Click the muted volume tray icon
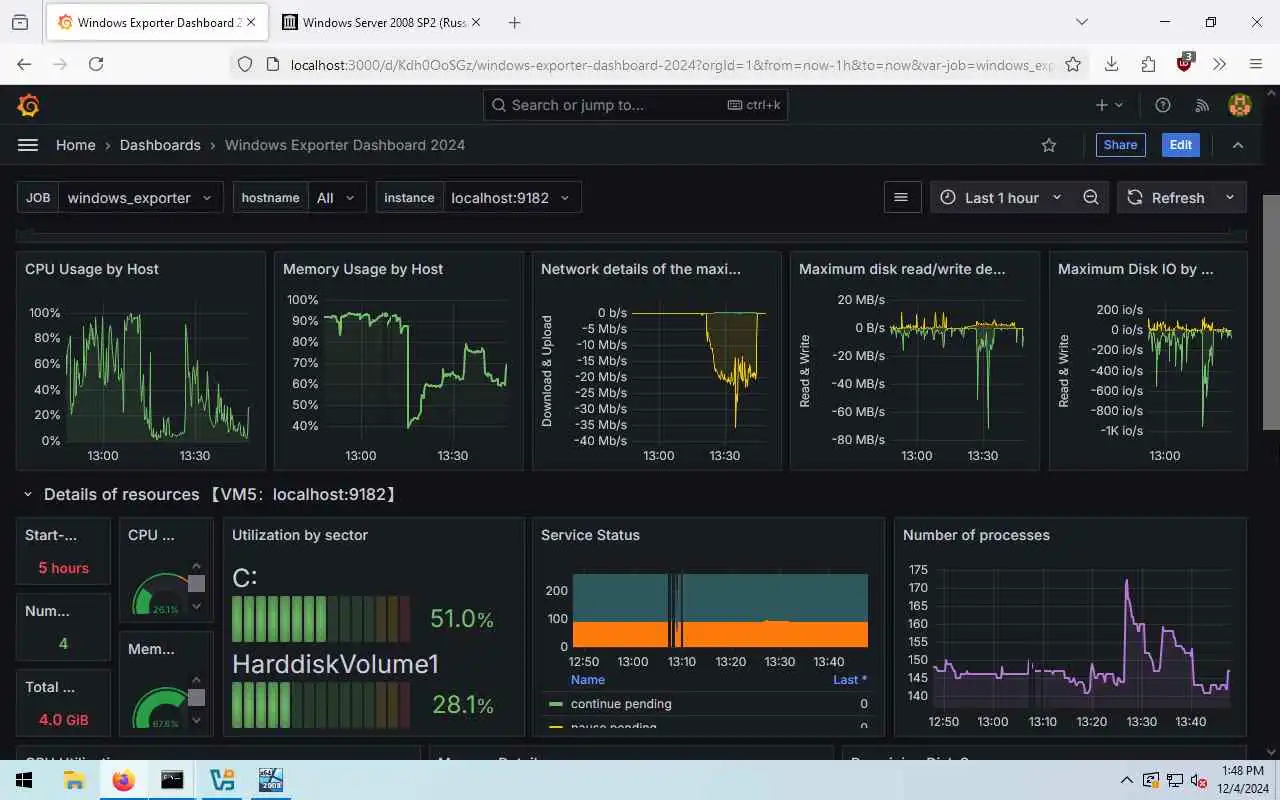 coord(1199,780)
